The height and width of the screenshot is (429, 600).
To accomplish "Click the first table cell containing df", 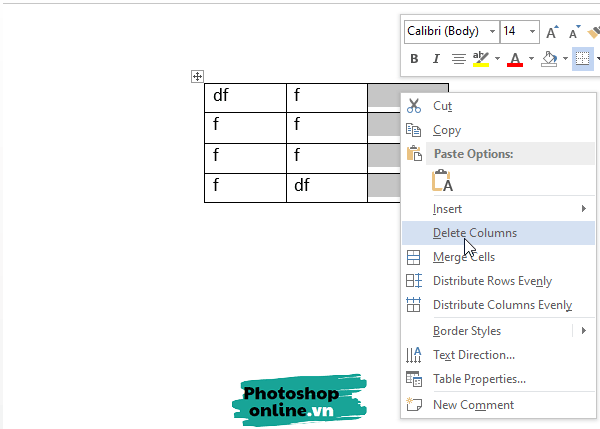I will (245, 98).
